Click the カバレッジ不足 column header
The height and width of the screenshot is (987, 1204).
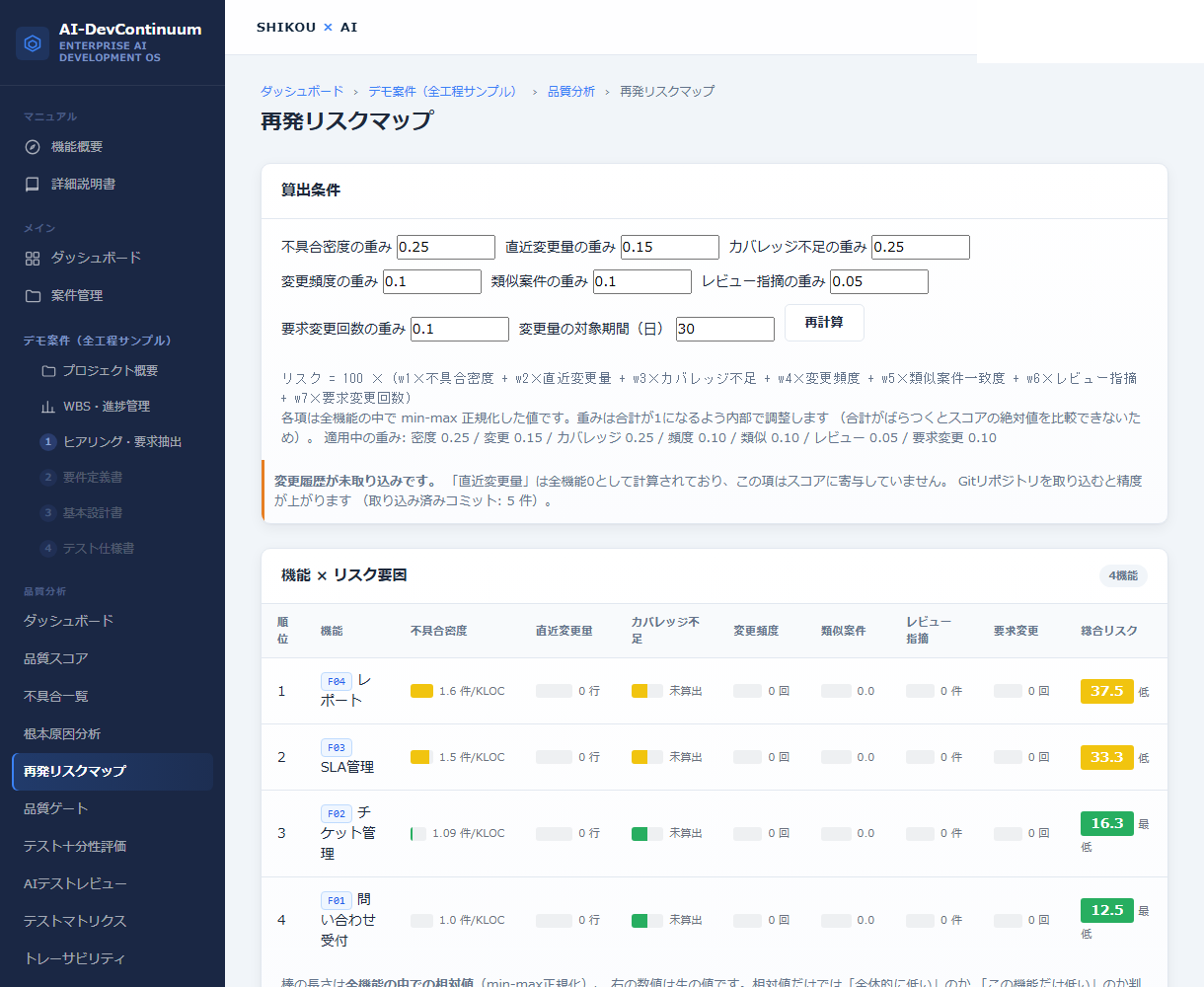click(666, 631)
